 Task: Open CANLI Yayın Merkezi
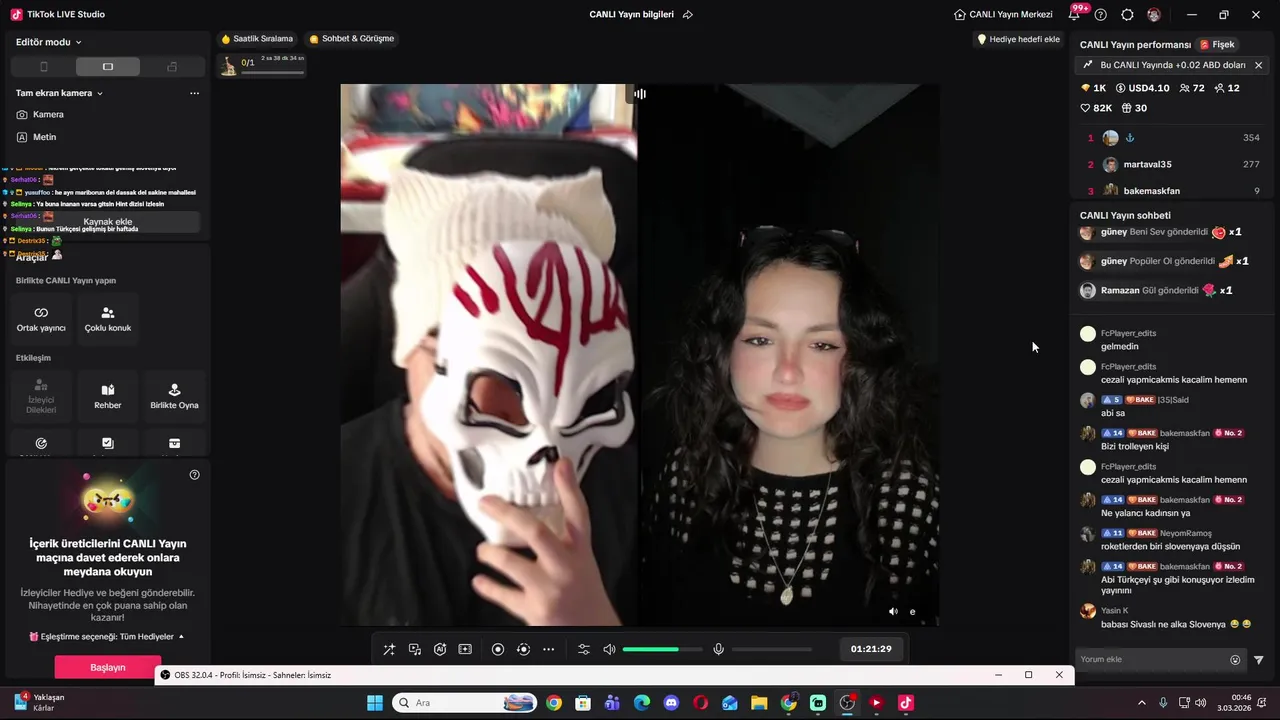(x=1003, y=15)
